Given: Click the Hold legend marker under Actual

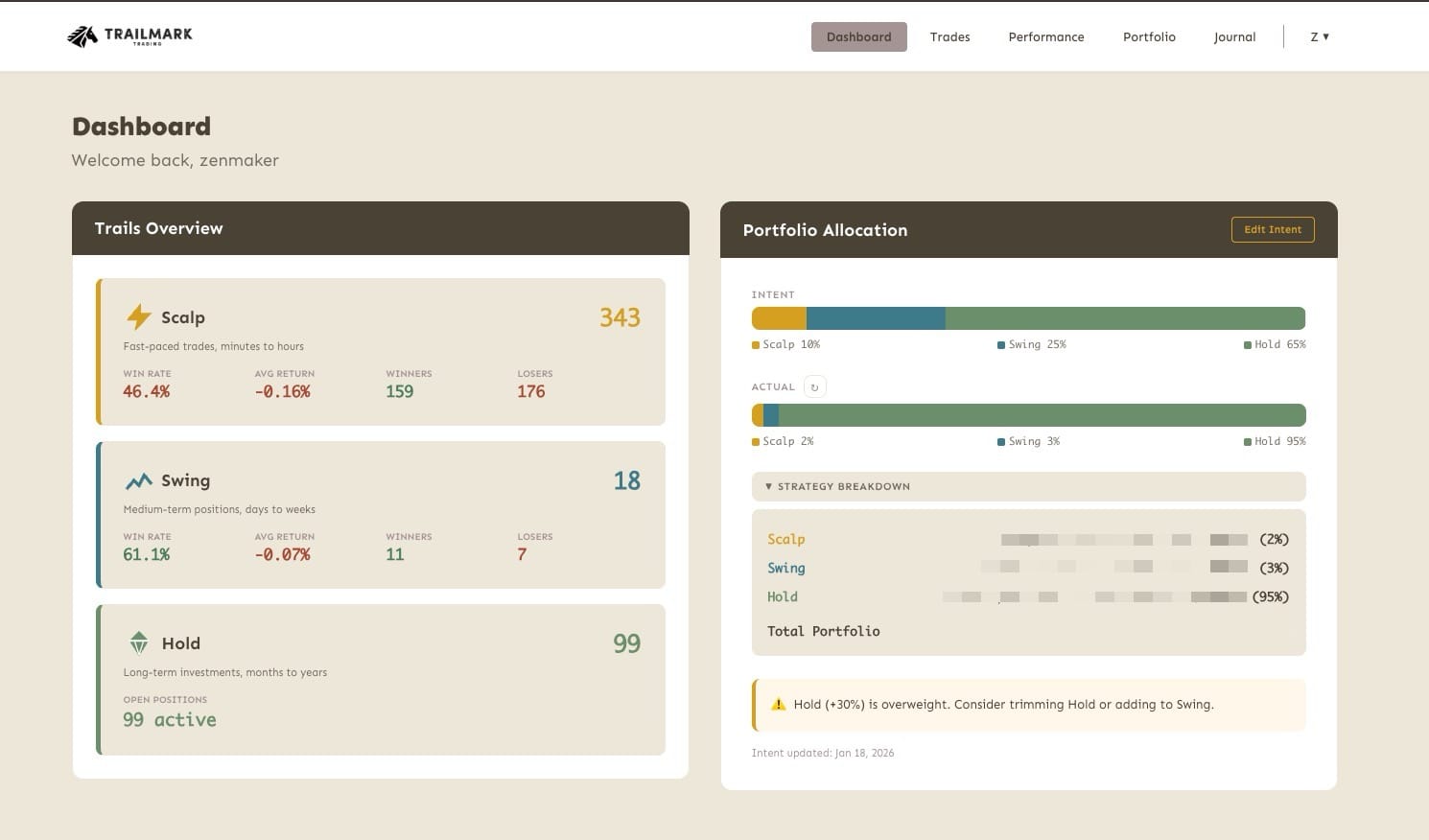Looking at the screenshot, I should 1248,442.
